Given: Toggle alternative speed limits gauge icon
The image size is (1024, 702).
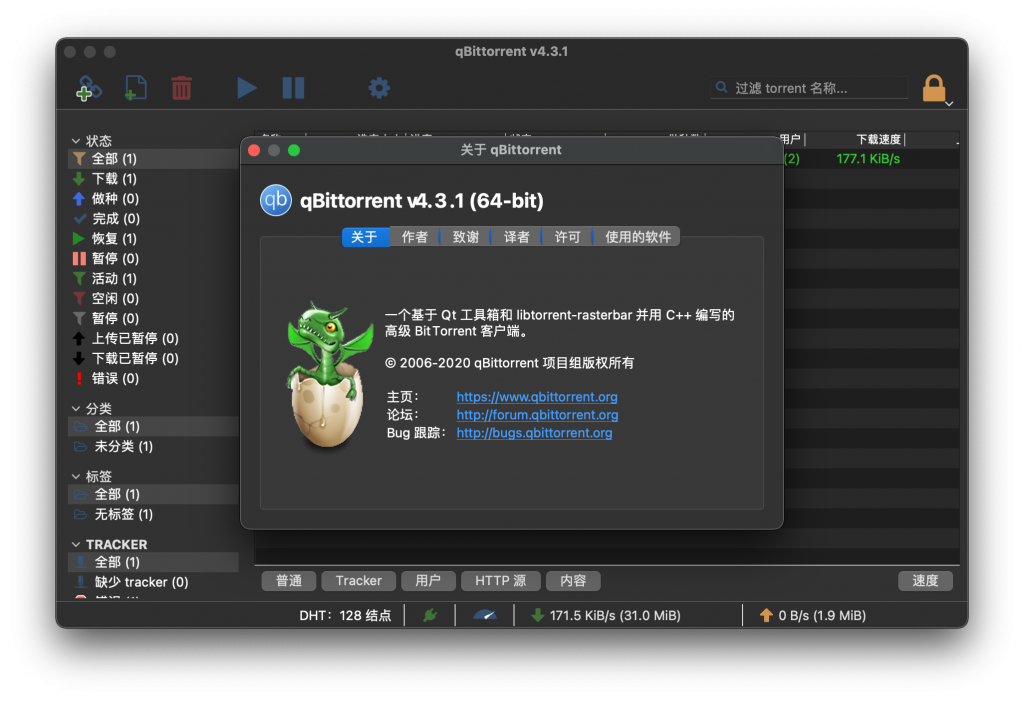Looking at the screenshot, I should point(485,615).
